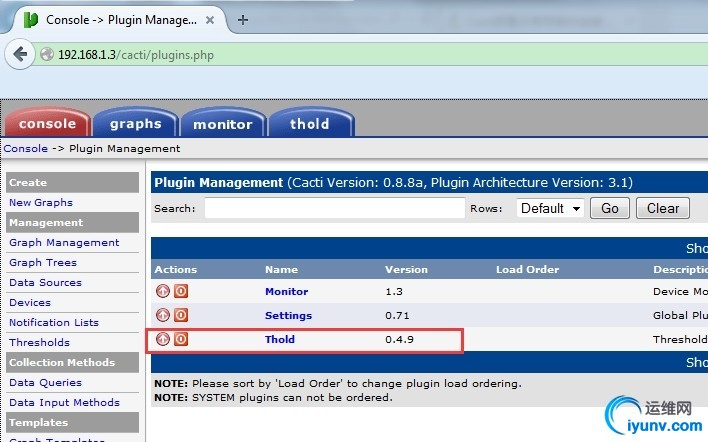This screenshot has height=442, width=708.
Task: Open Data Input Methods in sidebar
Action: pyautogui.click(x=64, y=402)
